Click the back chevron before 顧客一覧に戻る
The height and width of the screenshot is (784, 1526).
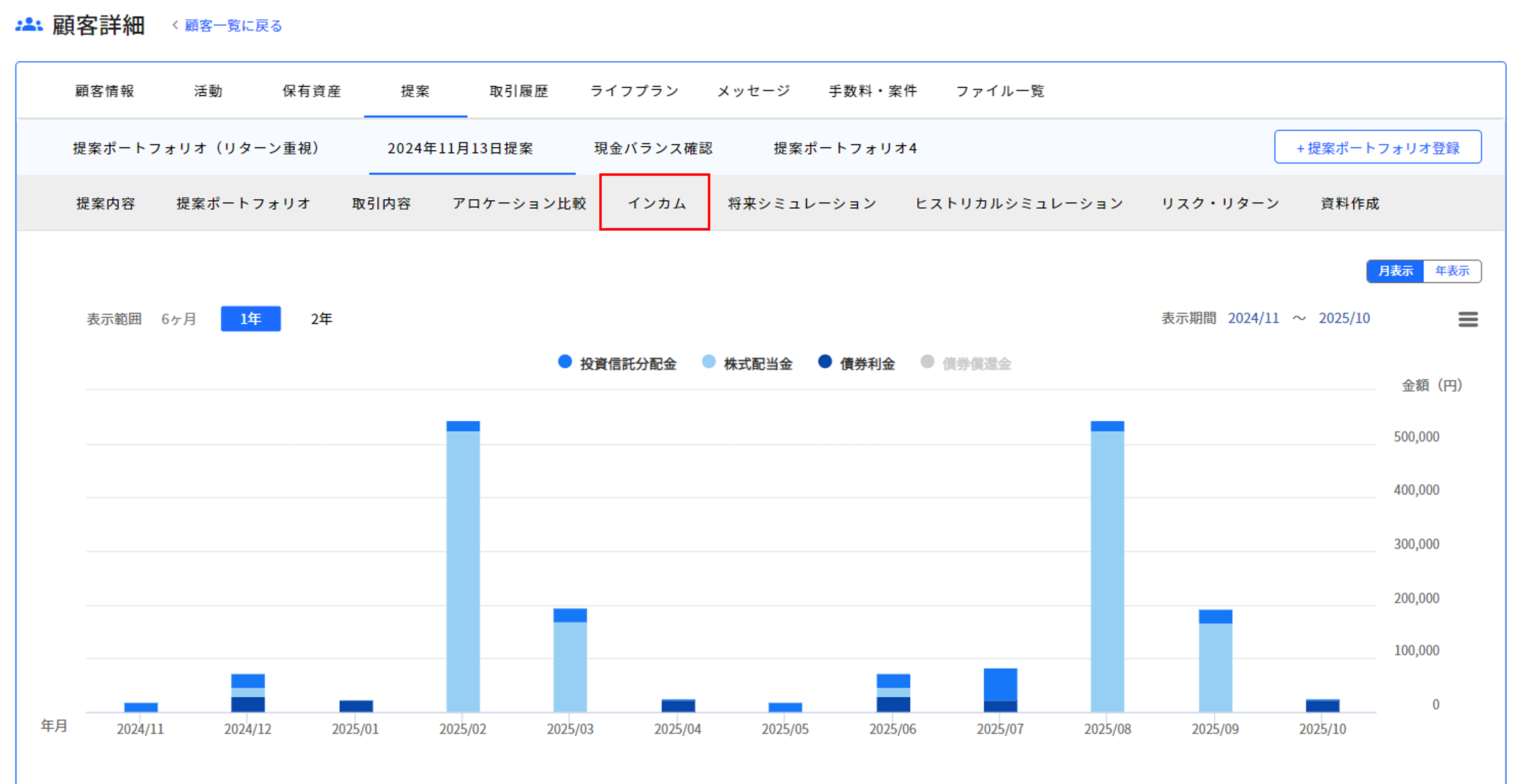pos(175,25)
